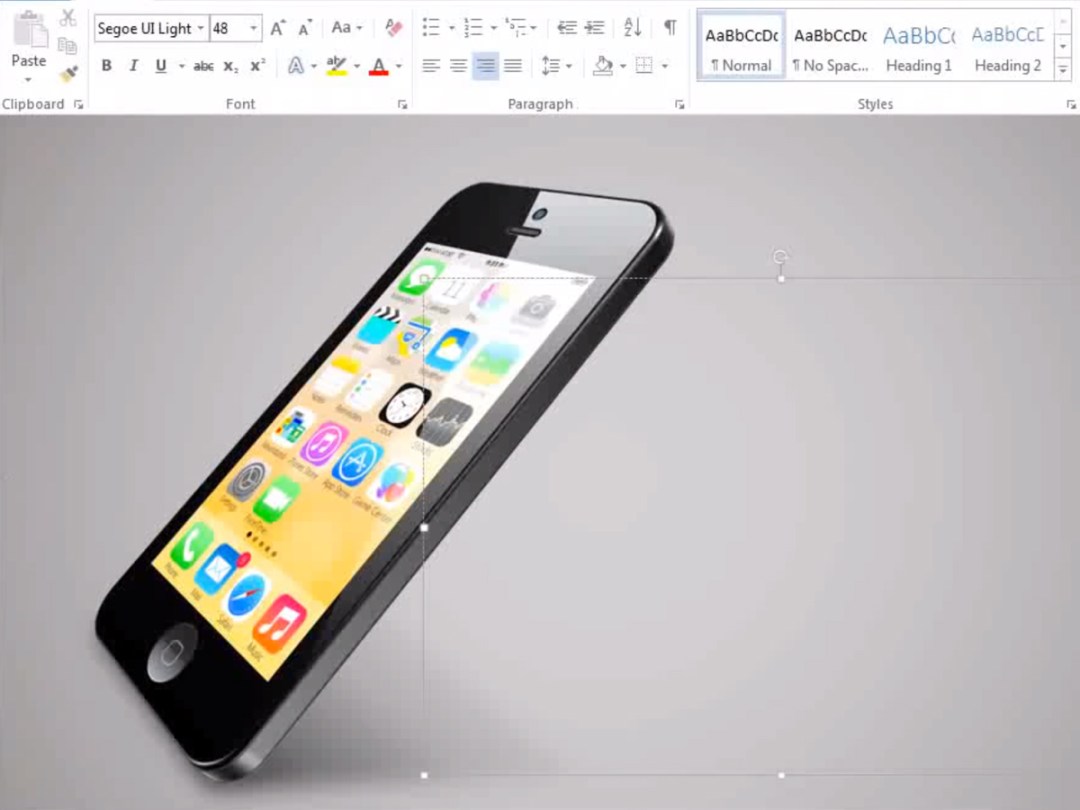Select Center alignment
The height and width of the screenshot is (810, 1080).
[458, 66]
